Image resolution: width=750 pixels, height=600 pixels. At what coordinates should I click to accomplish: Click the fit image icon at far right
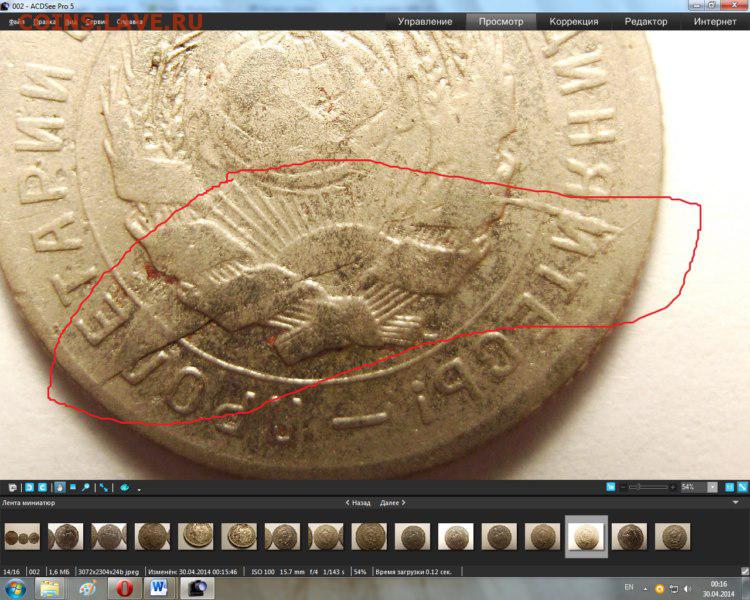pos(742,487)
